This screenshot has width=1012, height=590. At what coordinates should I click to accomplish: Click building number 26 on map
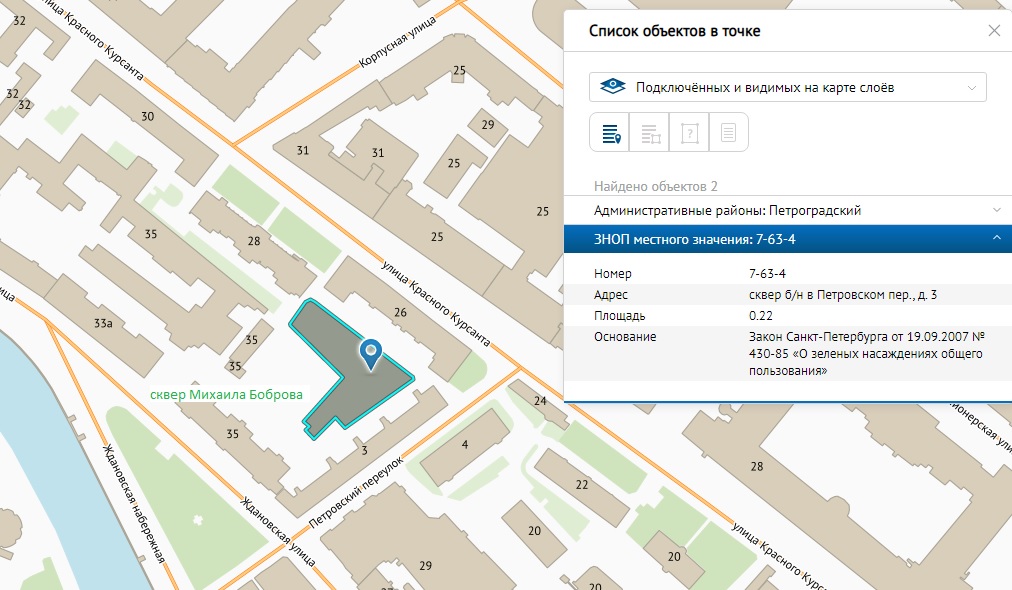(x=400, y=313)
